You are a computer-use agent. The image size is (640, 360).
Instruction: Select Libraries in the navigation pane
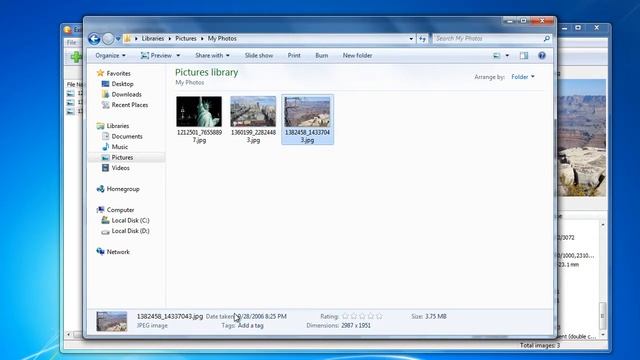118,126
